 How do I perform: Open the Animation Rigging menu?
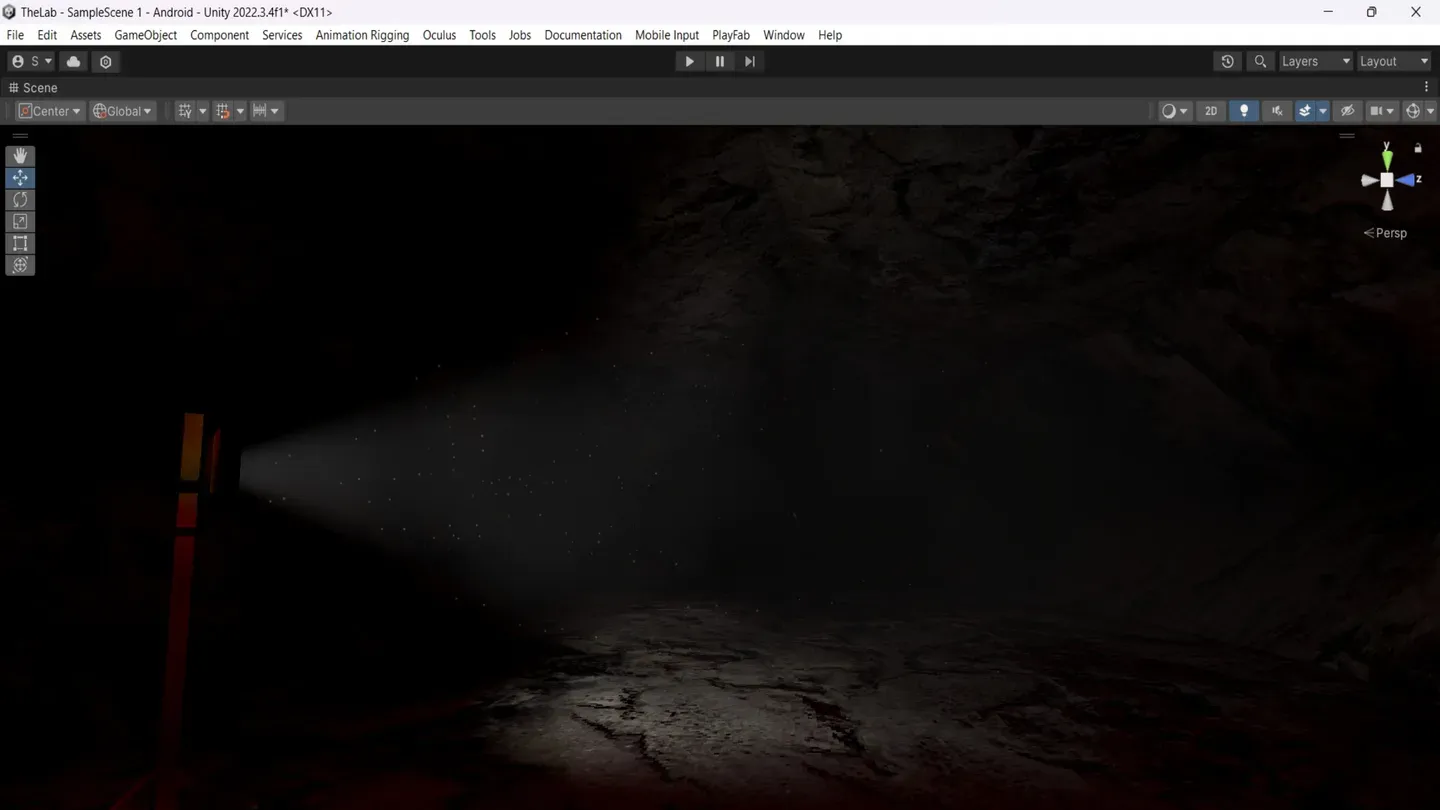(362, 35)
